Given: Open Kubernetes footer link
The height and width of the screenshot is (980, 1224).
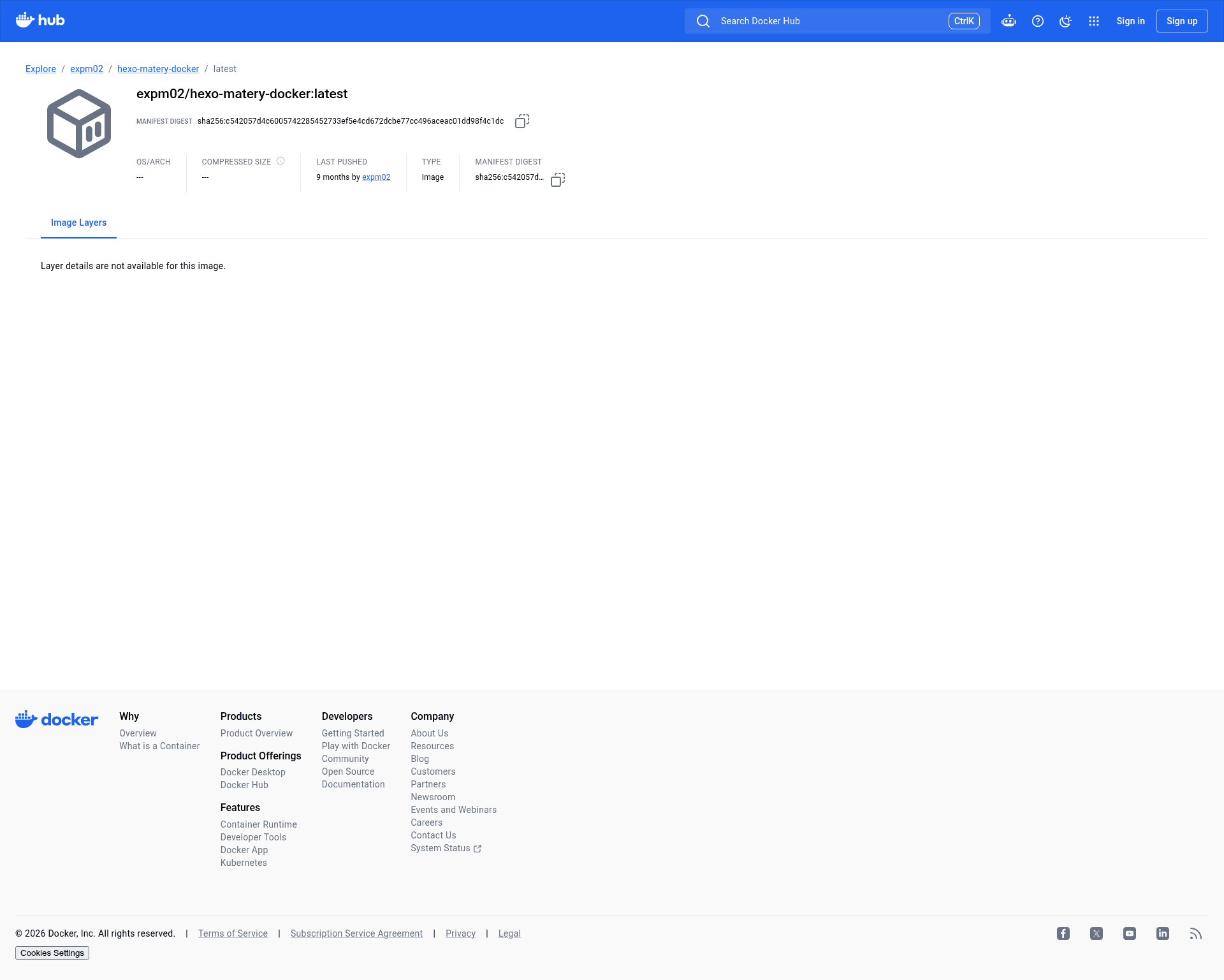Looking at the screenshot, I should tap(244, 863).
